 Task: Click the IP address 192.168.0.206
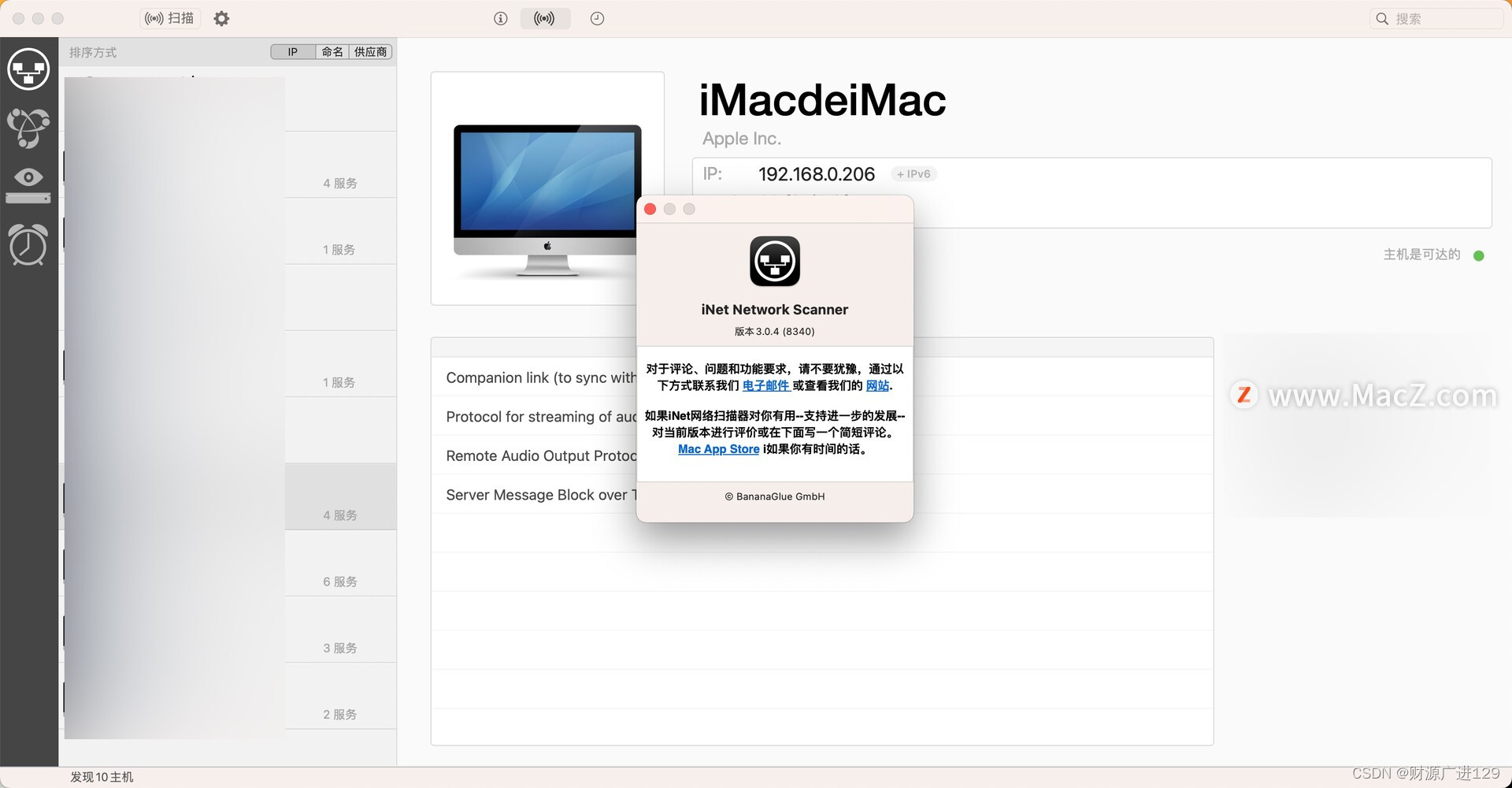816,174
